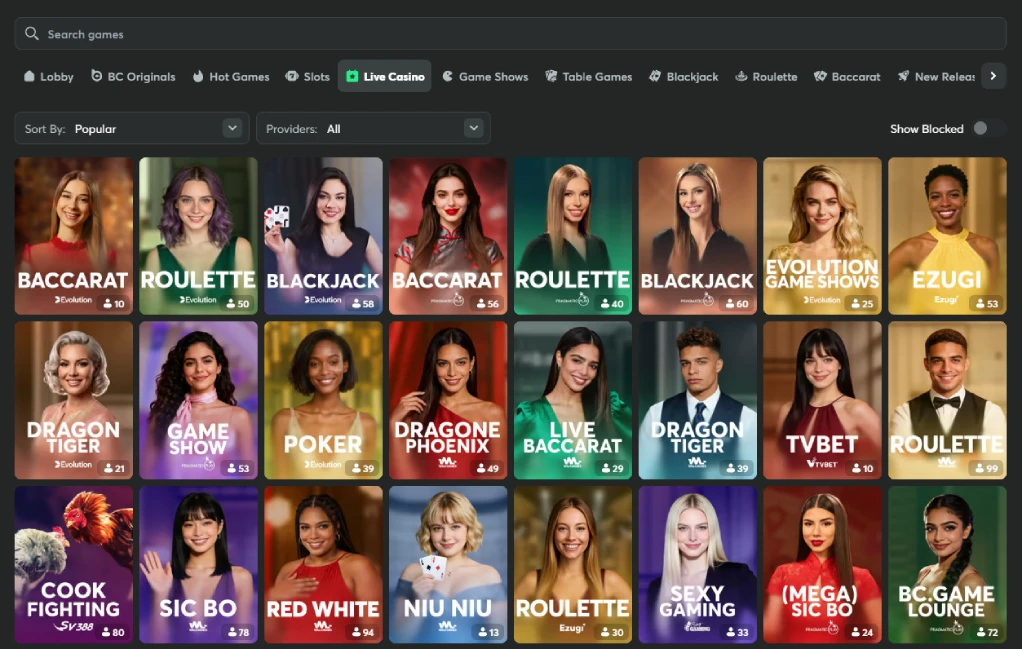The image size is (1022, 649).
Task: Open the Evolution Dragon Tiger card
Action: click(x=74, y=400)
